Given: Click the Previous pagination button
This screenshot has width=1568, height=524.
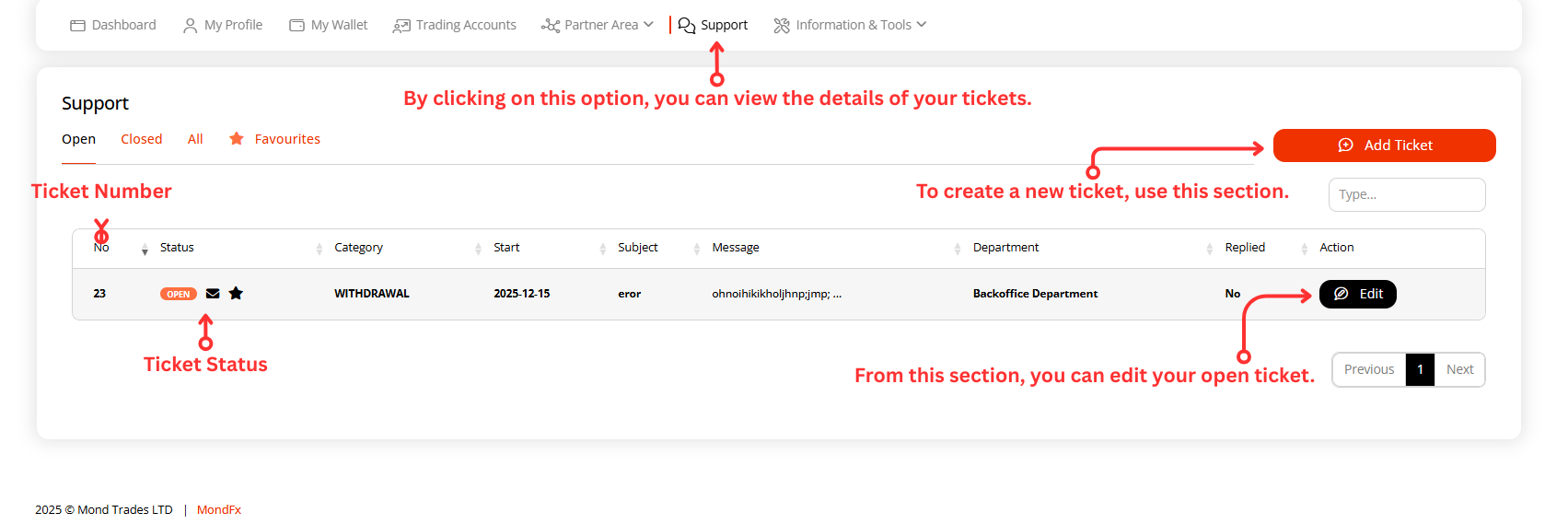Looking at the screenshot, I should [x=1368, y=369].
